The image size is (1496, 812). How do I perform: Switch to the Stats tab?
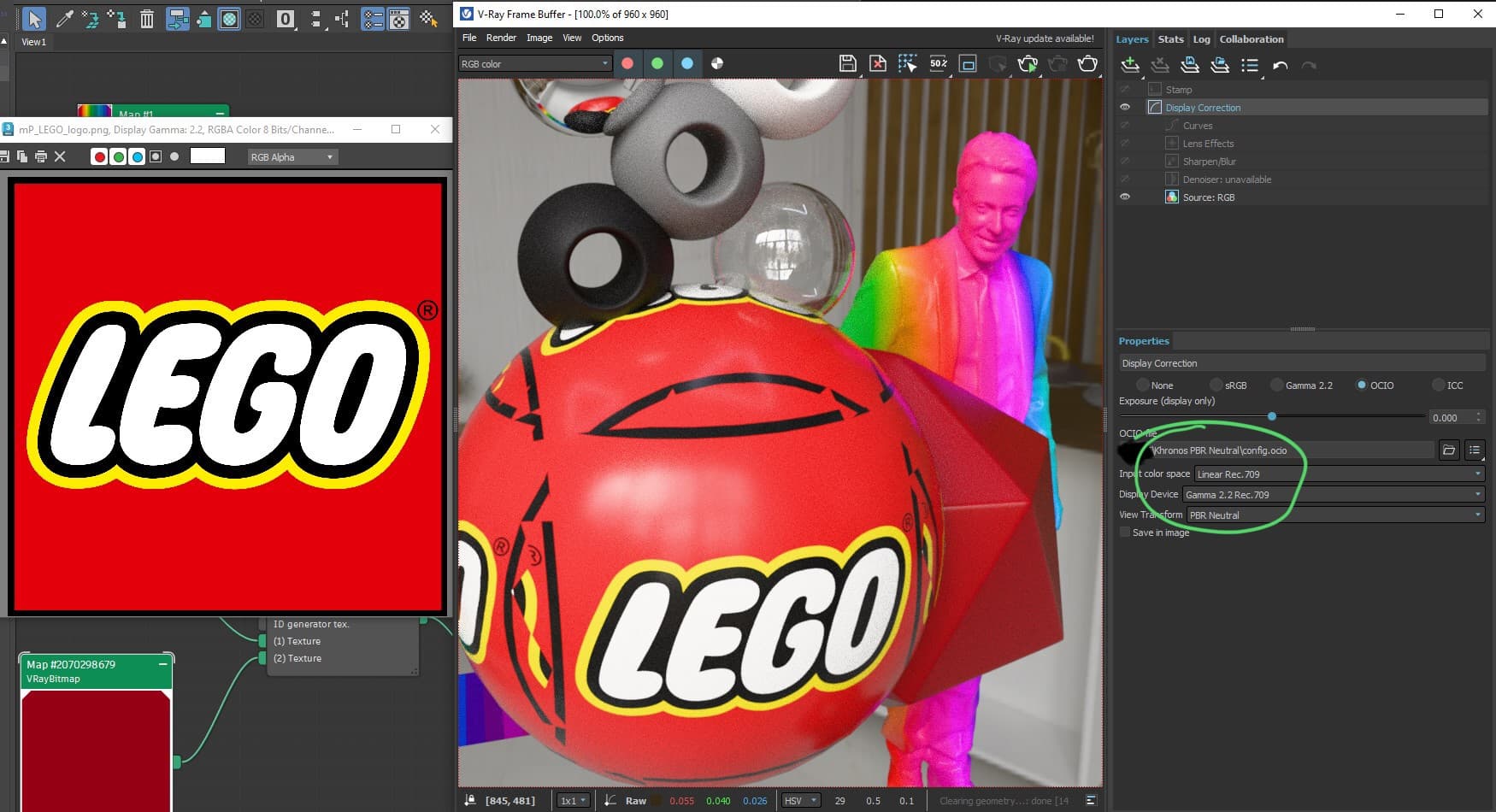tap(1170, 39)
